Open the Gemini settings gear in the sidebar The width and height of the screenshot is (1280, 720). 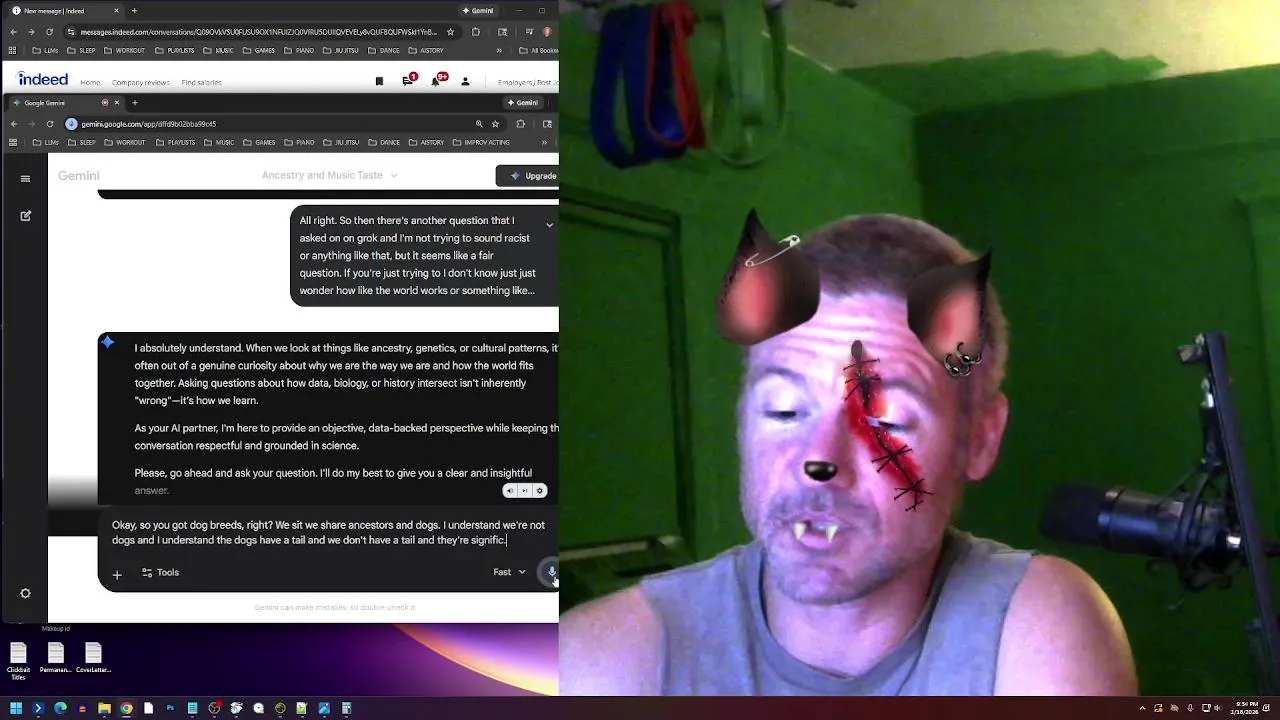pyautogui.click(x=25, y=593)
